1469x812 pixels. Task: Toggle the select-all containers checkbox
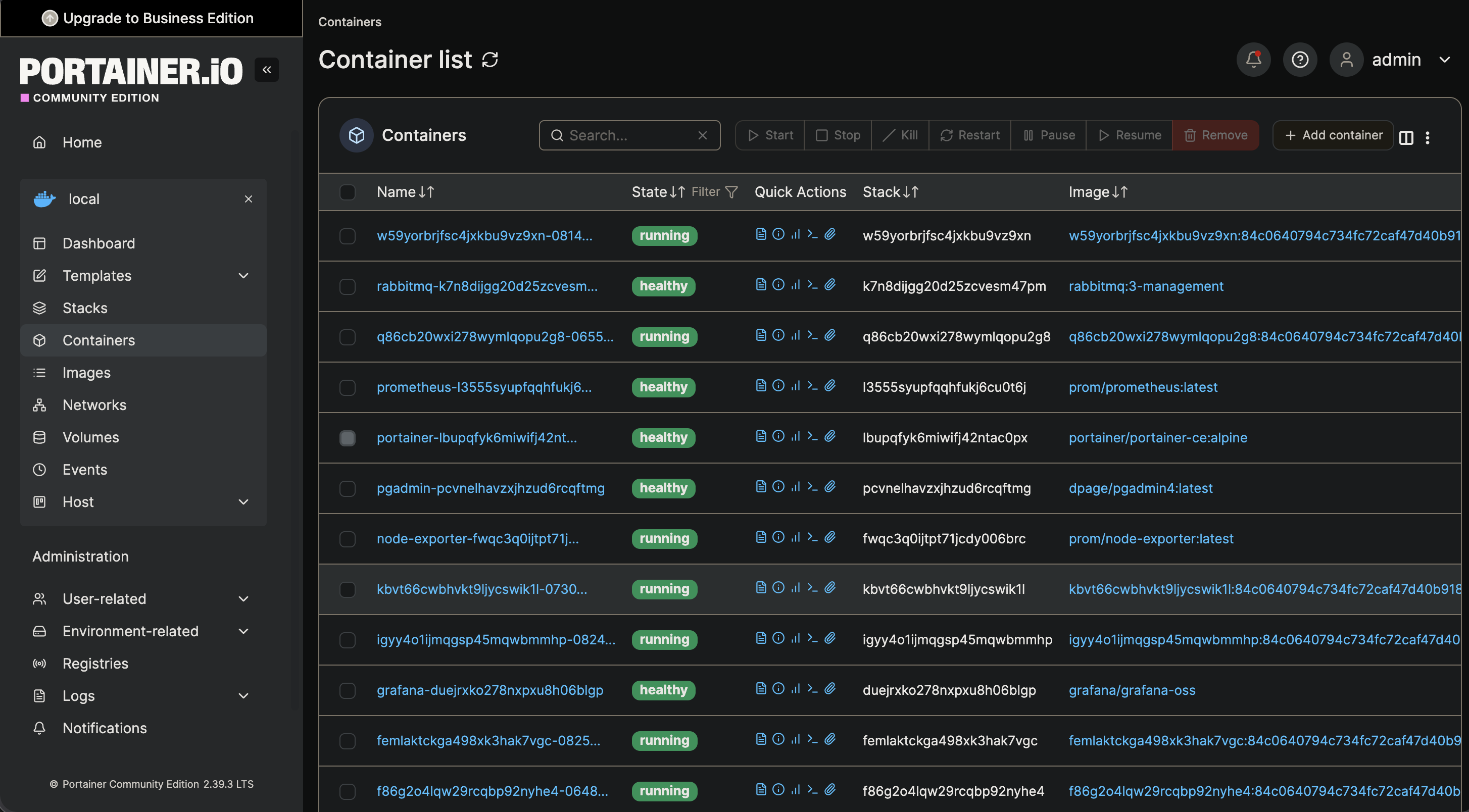(x=347, y=192)
